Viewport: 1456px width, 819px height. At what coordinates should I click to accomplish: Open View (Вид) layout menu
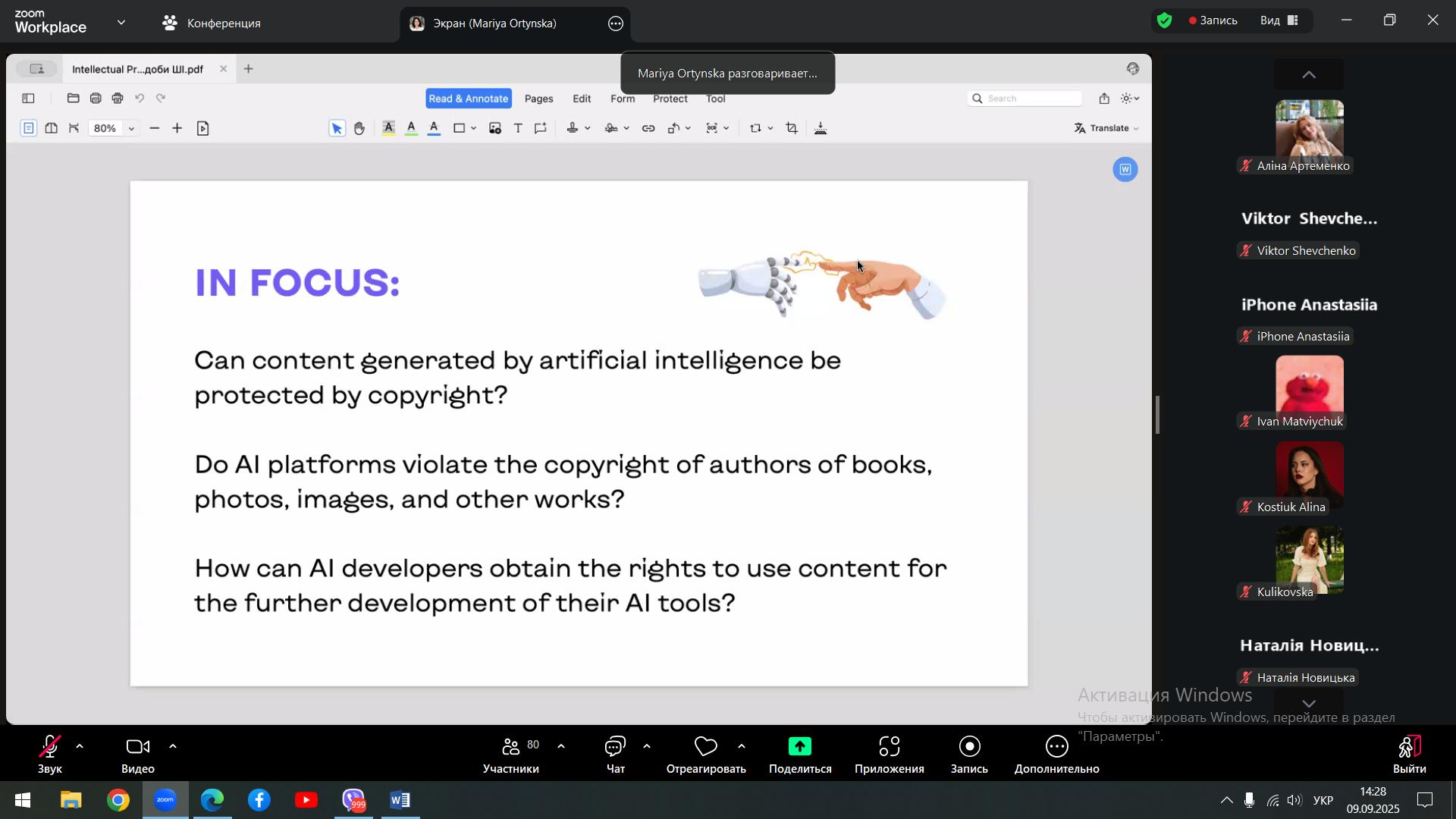[x=1280, y=20]
